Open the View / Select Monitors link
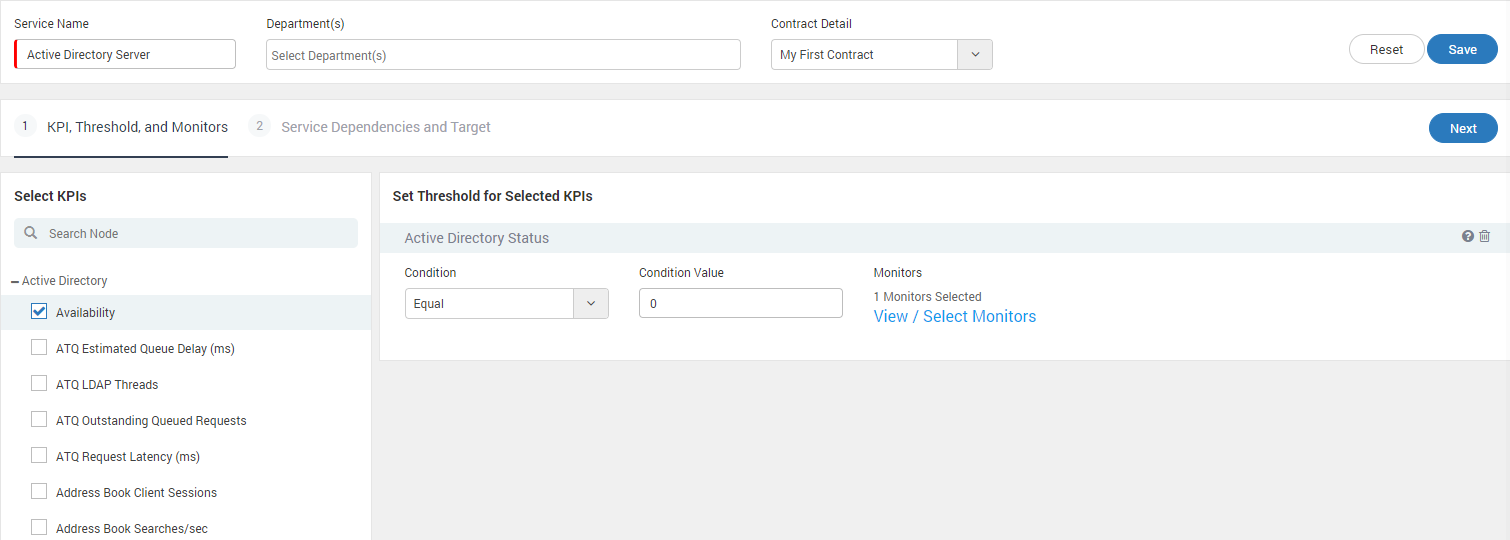This screenshot has width=1510, height=540. (955, 316)
